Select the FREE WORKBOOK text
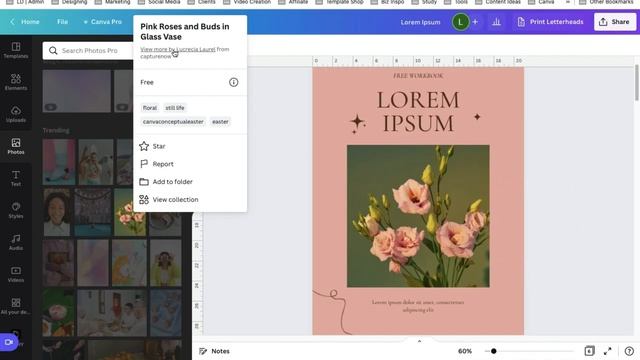This screenshot has height=360, width=640. tap(418, 76)
